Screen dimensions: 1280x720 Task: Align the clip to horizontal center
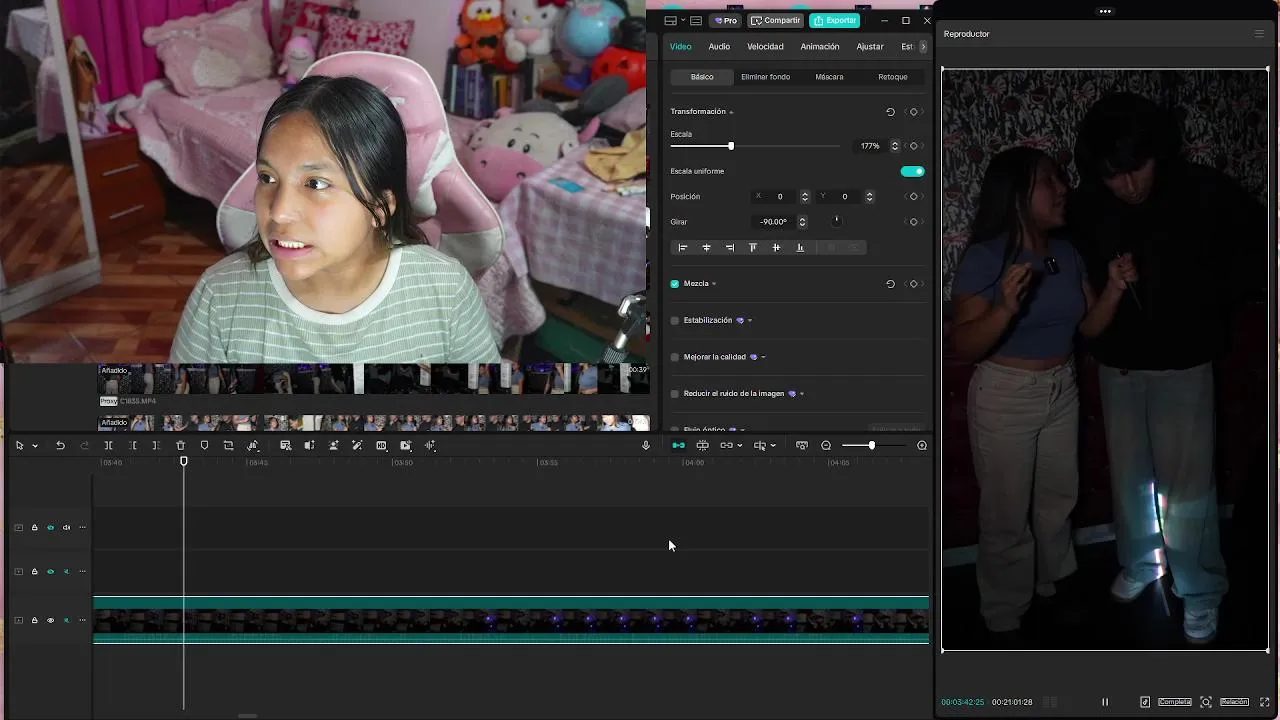coord(706,247)
